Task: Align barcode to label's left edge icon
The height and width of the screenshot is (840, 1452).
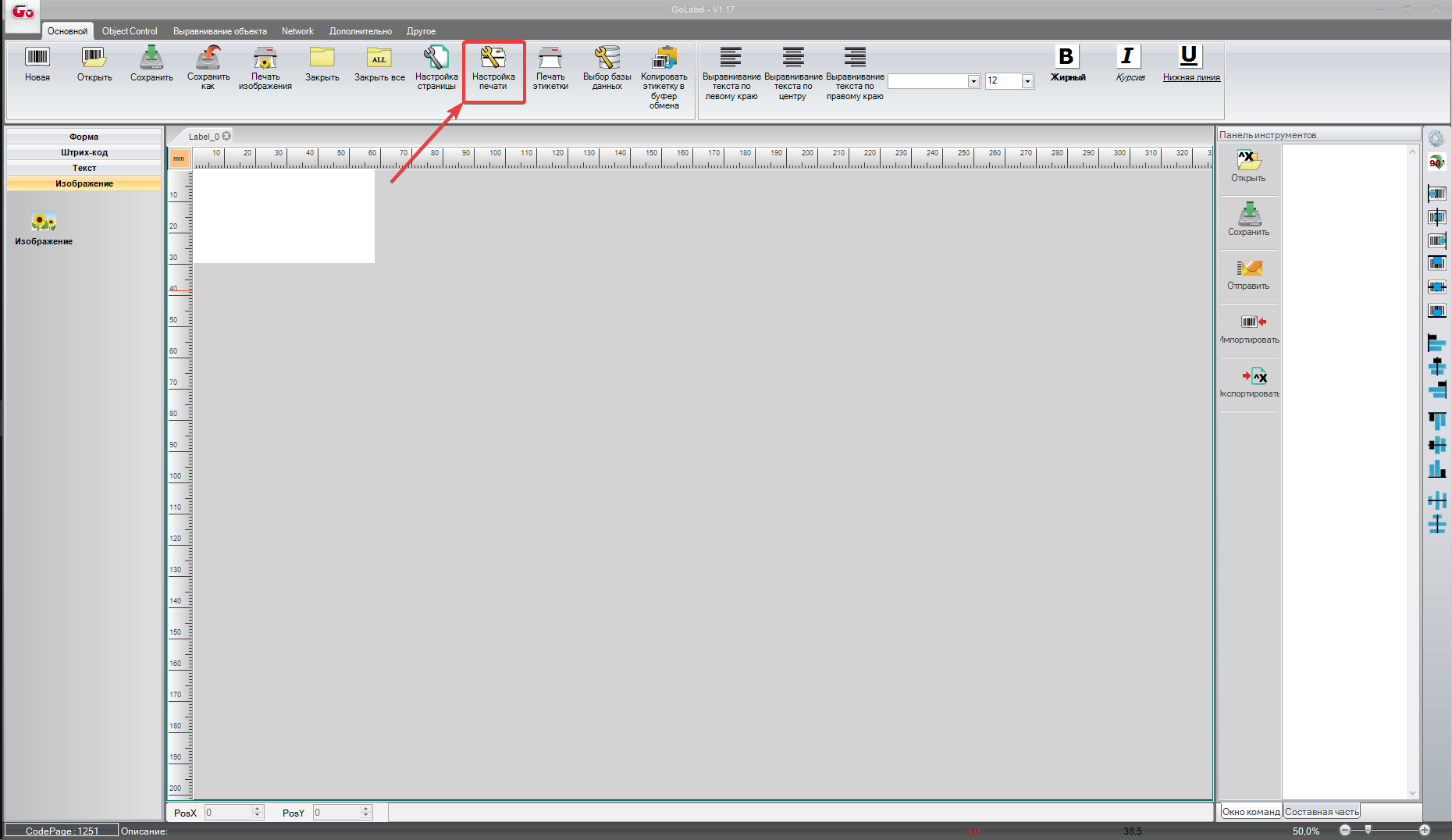Action: coord(1436,194)
